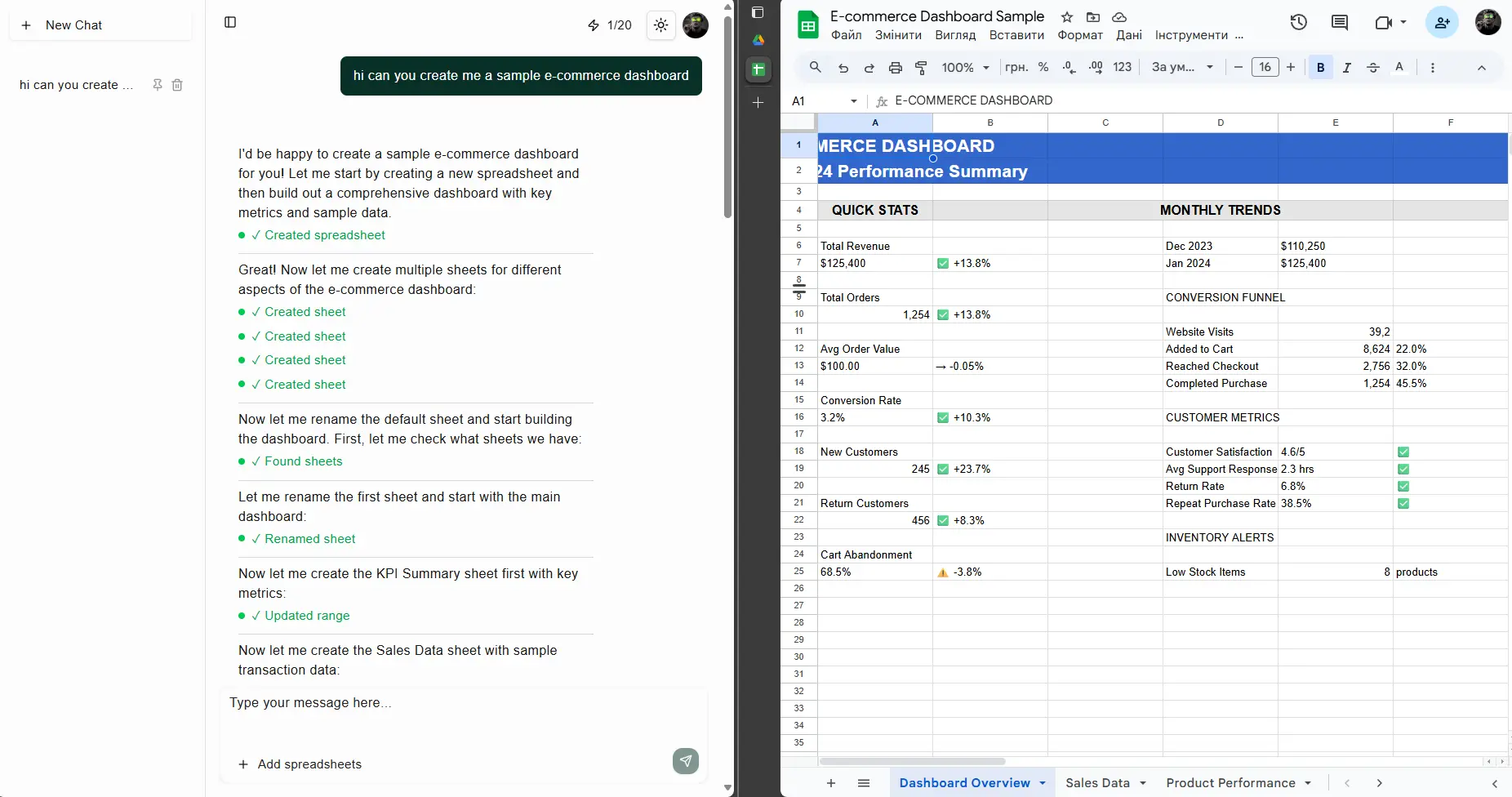Open the comments icon in header

click(x=1340, y=23)
